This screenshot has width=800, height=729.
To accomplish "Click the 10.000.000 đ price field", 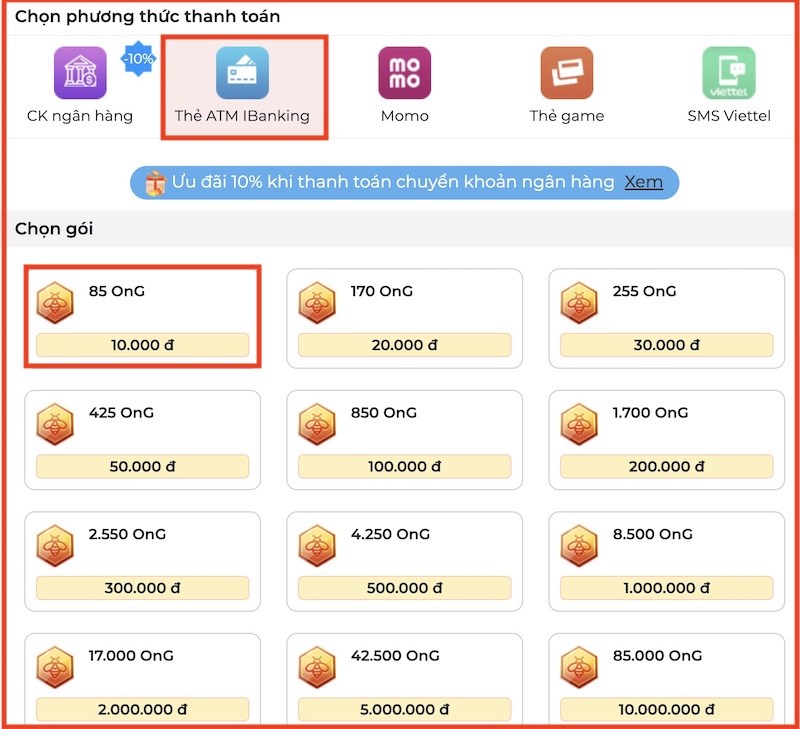I will point(666,710).
